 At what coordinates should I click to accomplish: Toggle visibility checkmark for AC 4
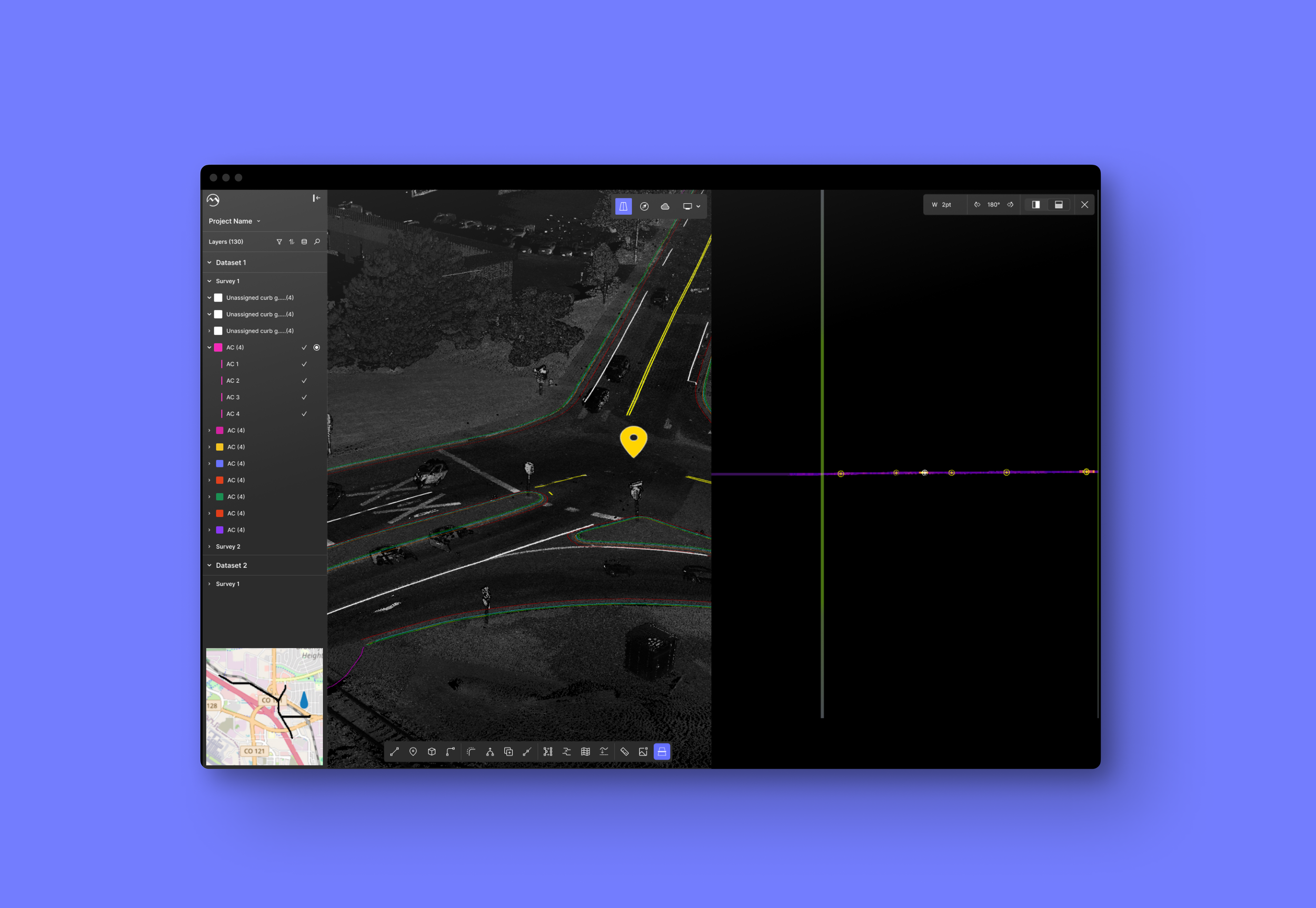click(x=304, y=414)
